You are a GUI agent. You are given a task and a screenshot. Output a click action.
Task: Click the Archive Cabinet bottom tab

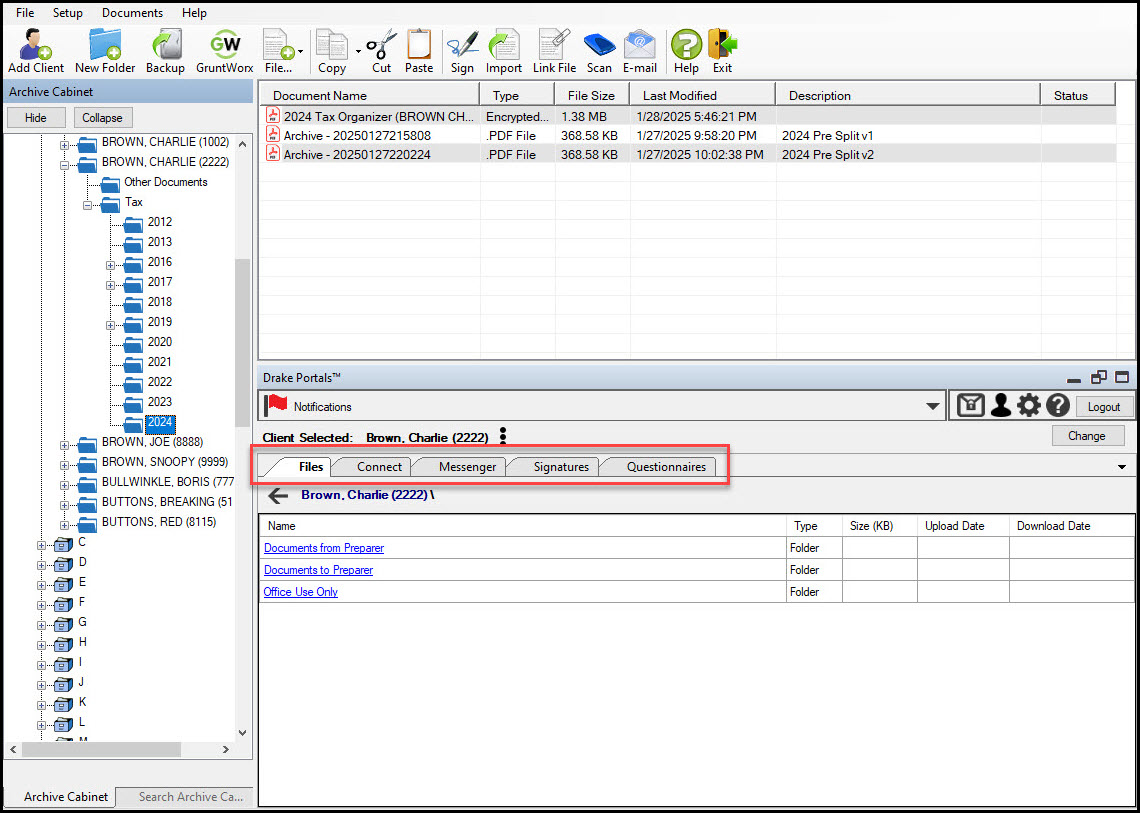(x=65, y=796)
